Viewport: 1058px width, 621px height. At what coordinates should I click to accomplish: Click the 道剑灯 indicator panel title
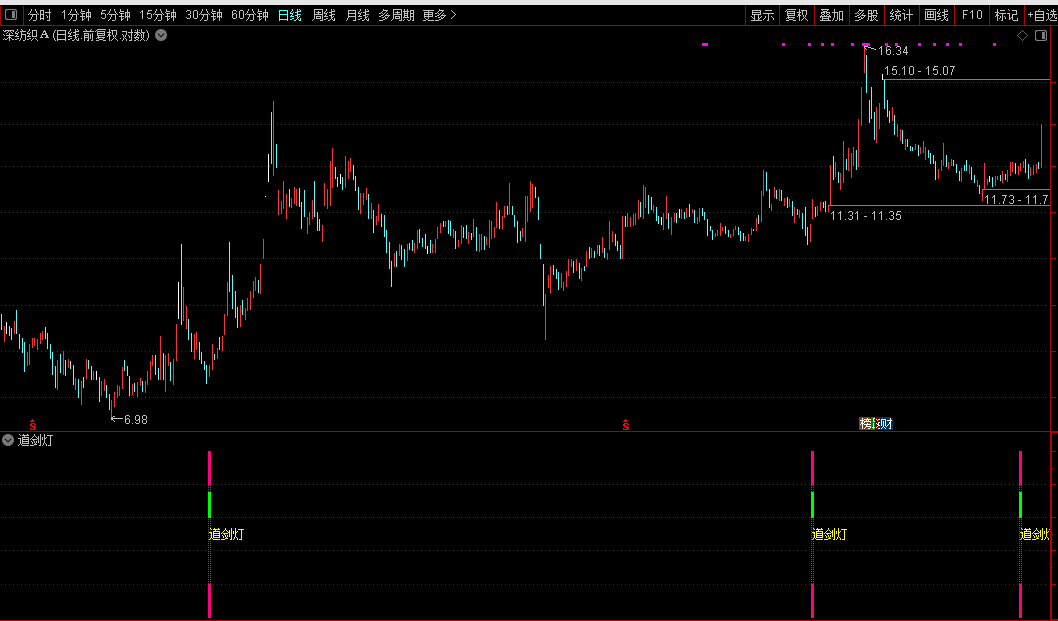[35, 440]
